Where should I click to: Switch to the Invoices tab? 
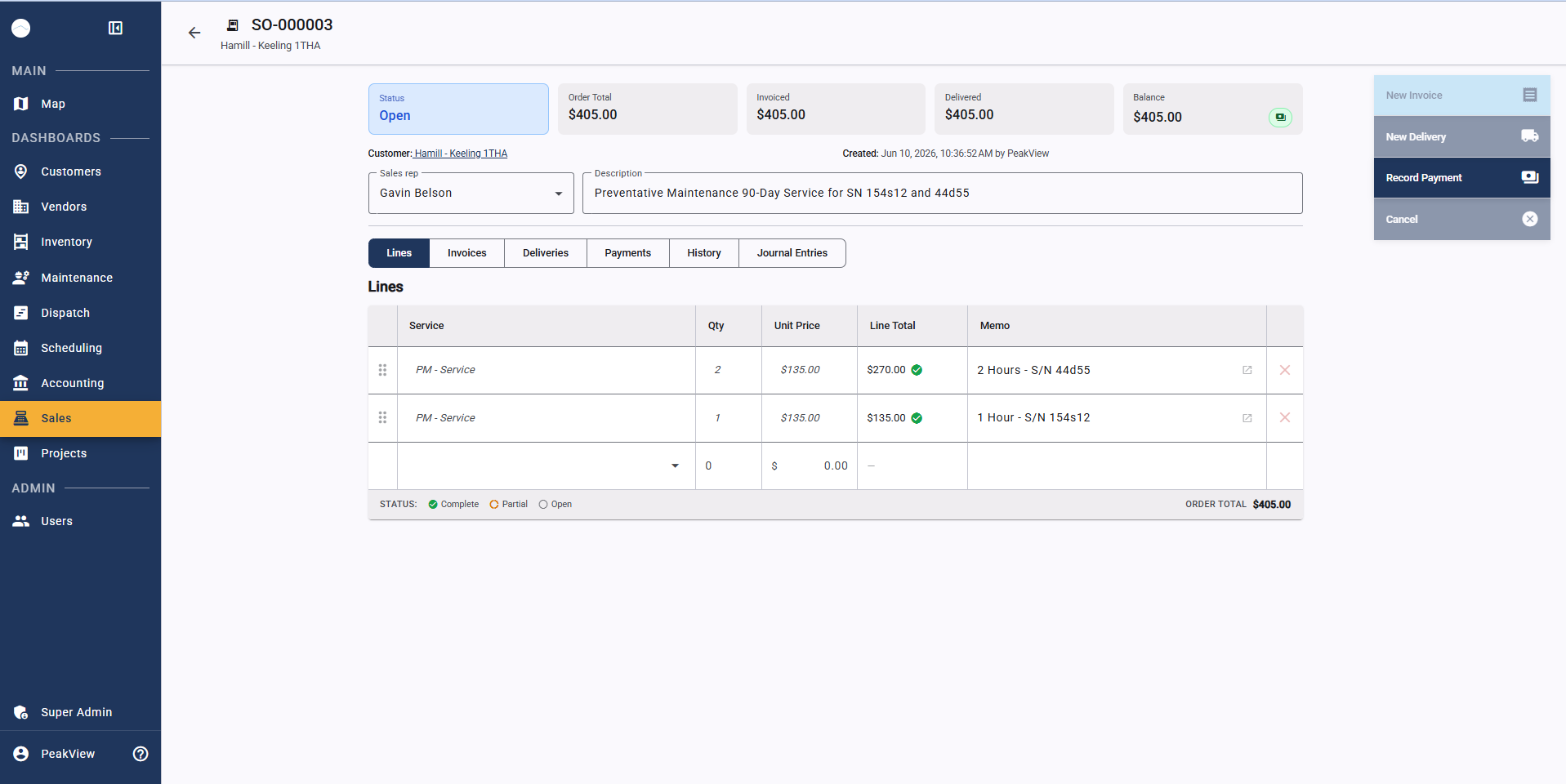coord(467,253)
